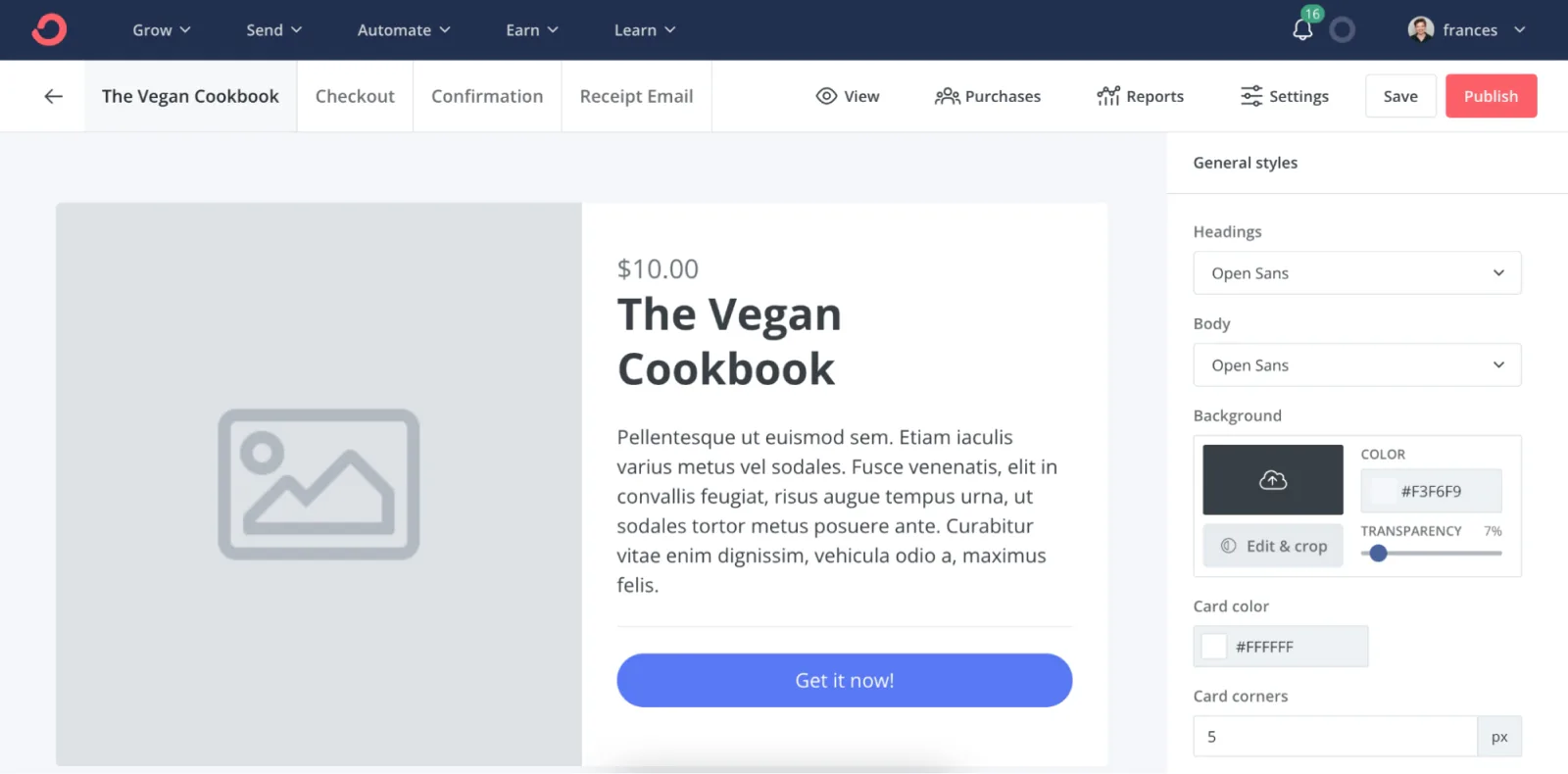Open the Grow menu
The image size is (1568, 774).
point(162,30)
